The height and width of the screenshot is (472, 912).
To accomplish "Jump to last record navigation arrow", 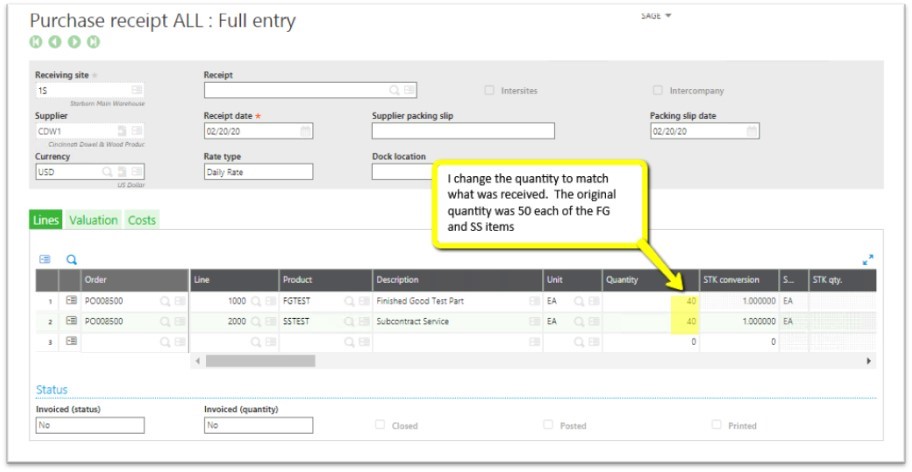I will 93,42.
